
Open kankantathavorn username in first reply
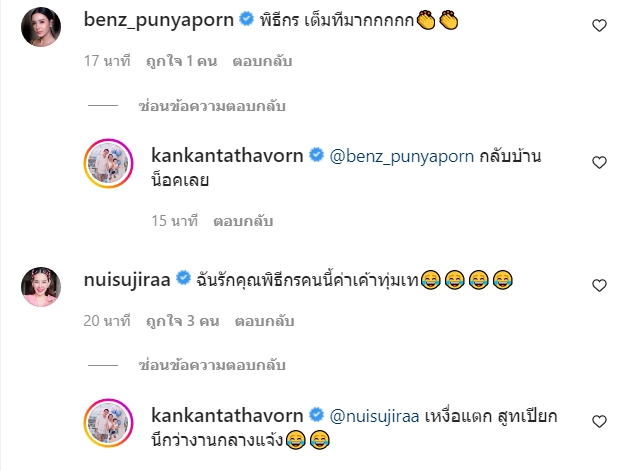click(227, 155)
